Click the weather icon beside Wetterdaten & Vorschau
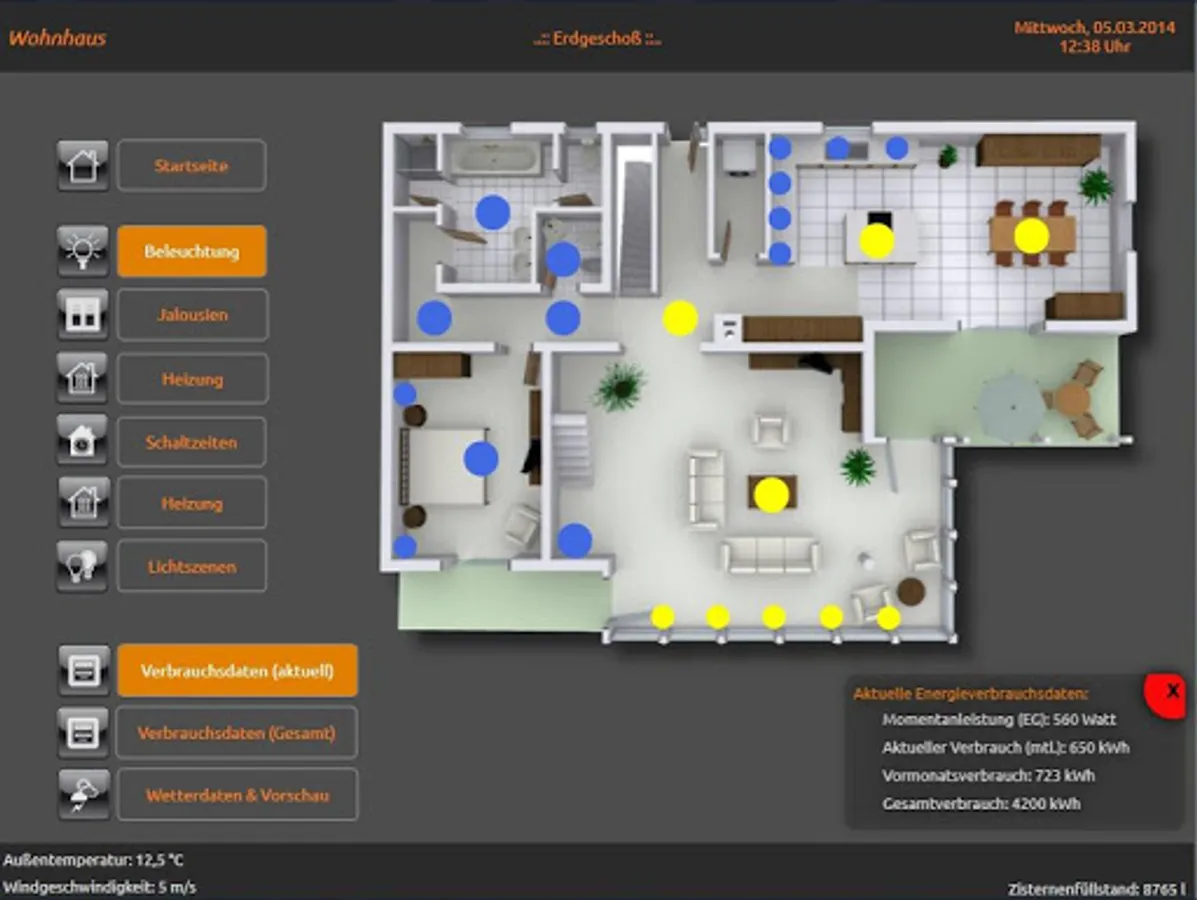1197x900 pixels. (84, 794)
